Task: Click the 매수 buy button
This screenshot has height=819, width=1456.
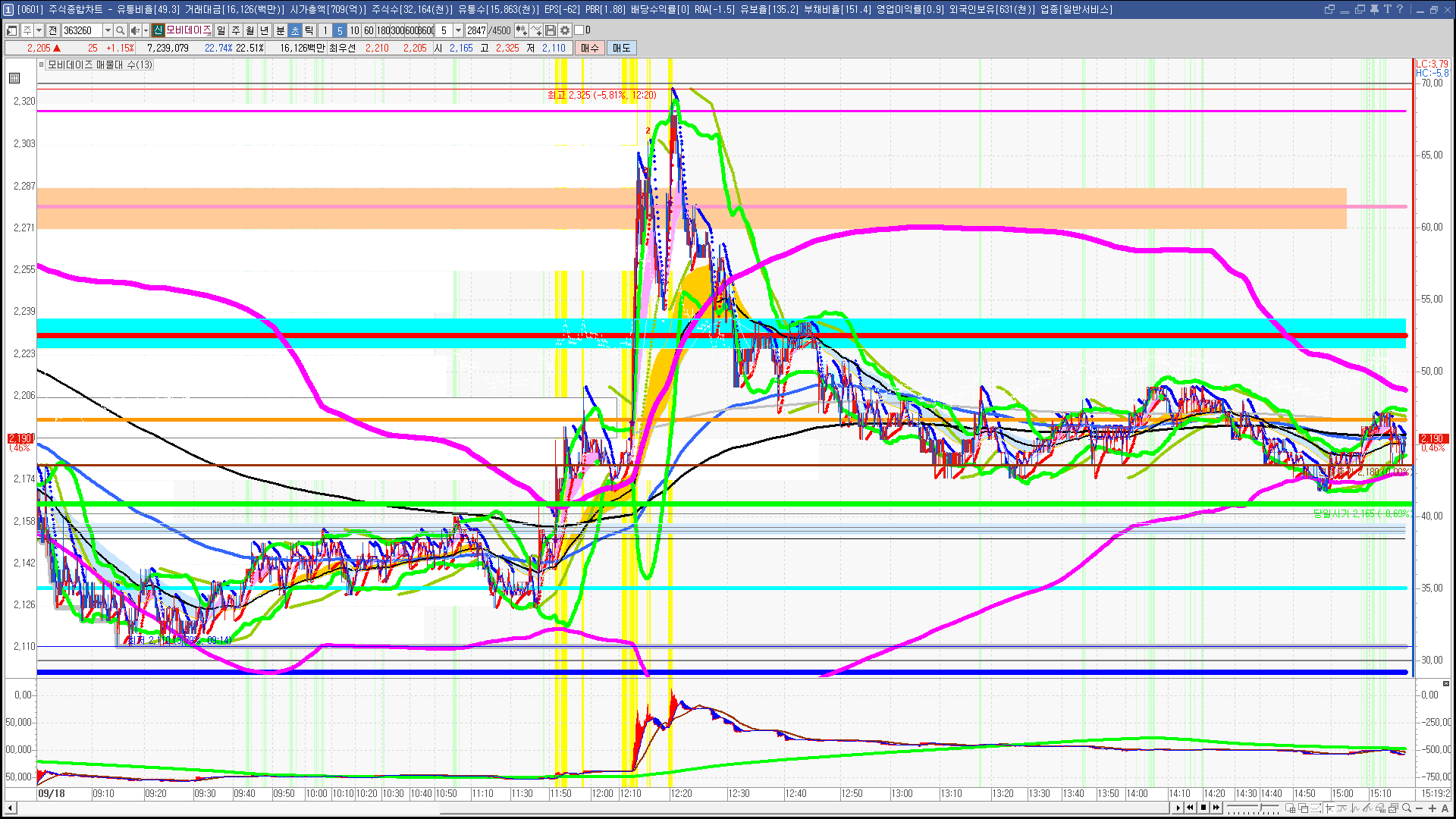Action: (590, 48)
